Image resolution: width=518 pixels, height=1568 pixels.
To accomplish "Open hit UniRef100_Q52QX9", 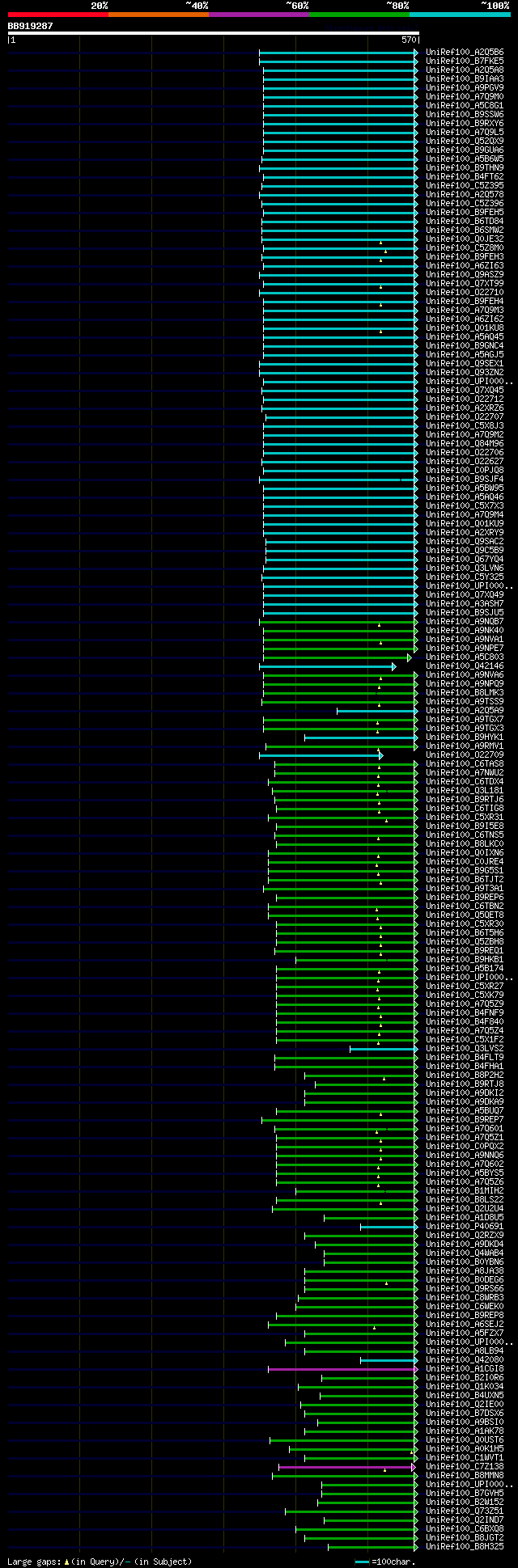I will [465, 142].
